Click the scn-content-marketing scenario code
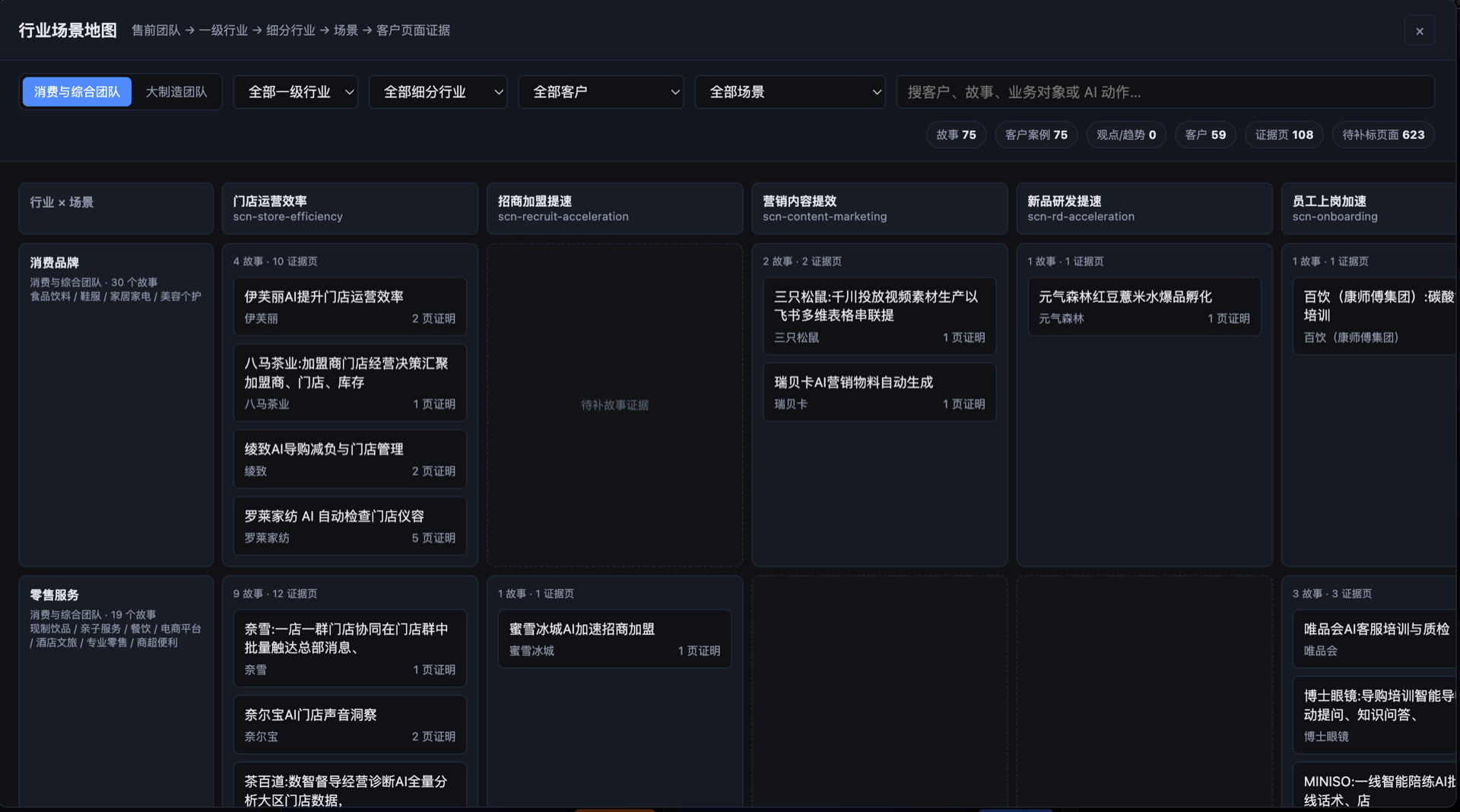This screenshot has height=812, width=1460. pos(825,217)
